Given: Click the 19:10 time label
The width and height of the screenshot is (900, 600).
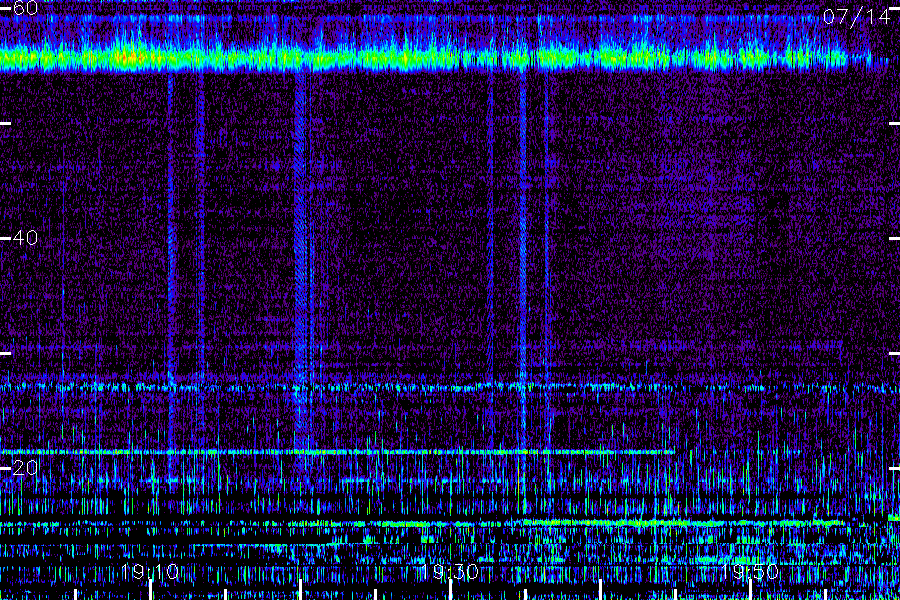Looking at the screenshot, I should click(x=149, y=572).
